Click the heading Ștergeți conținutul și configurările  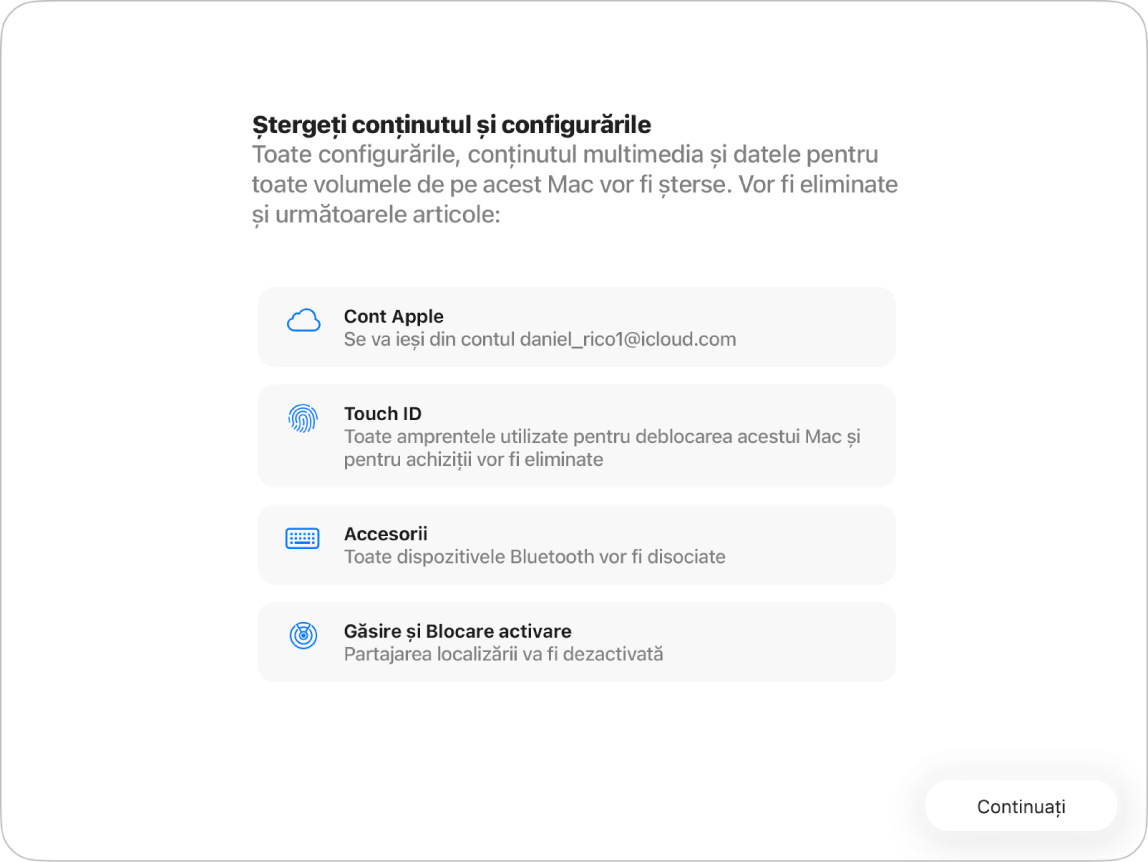pyautogui.click(x=452, y=125)
